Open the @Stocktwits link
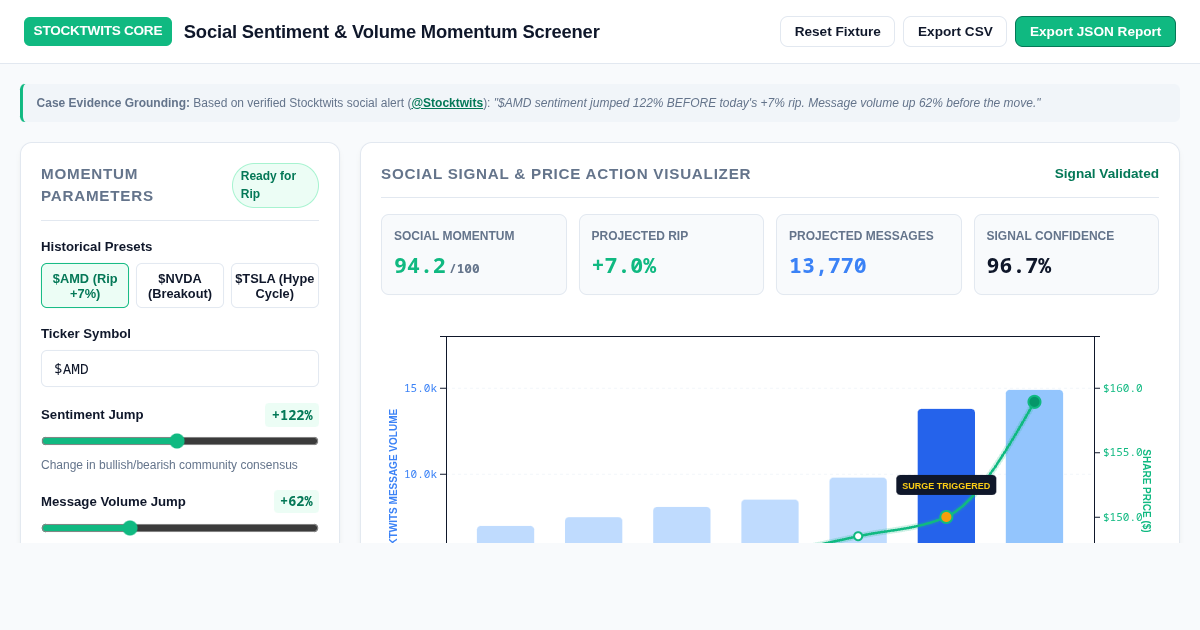The image size is (1200, 630). click(x=447, y=103)
